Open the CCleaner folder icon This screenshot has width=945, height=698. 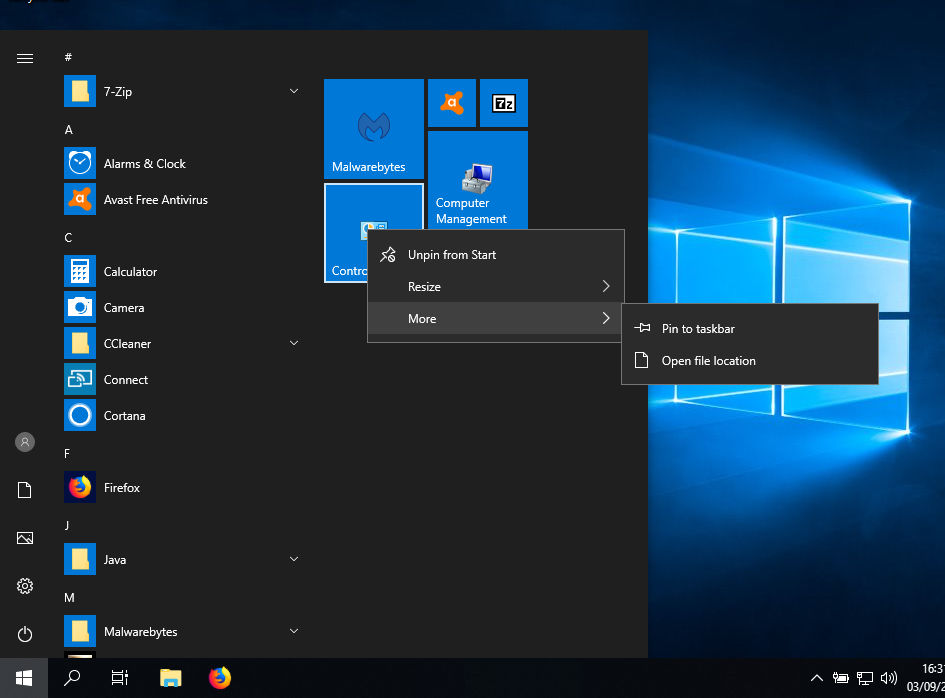coord(80,344)
